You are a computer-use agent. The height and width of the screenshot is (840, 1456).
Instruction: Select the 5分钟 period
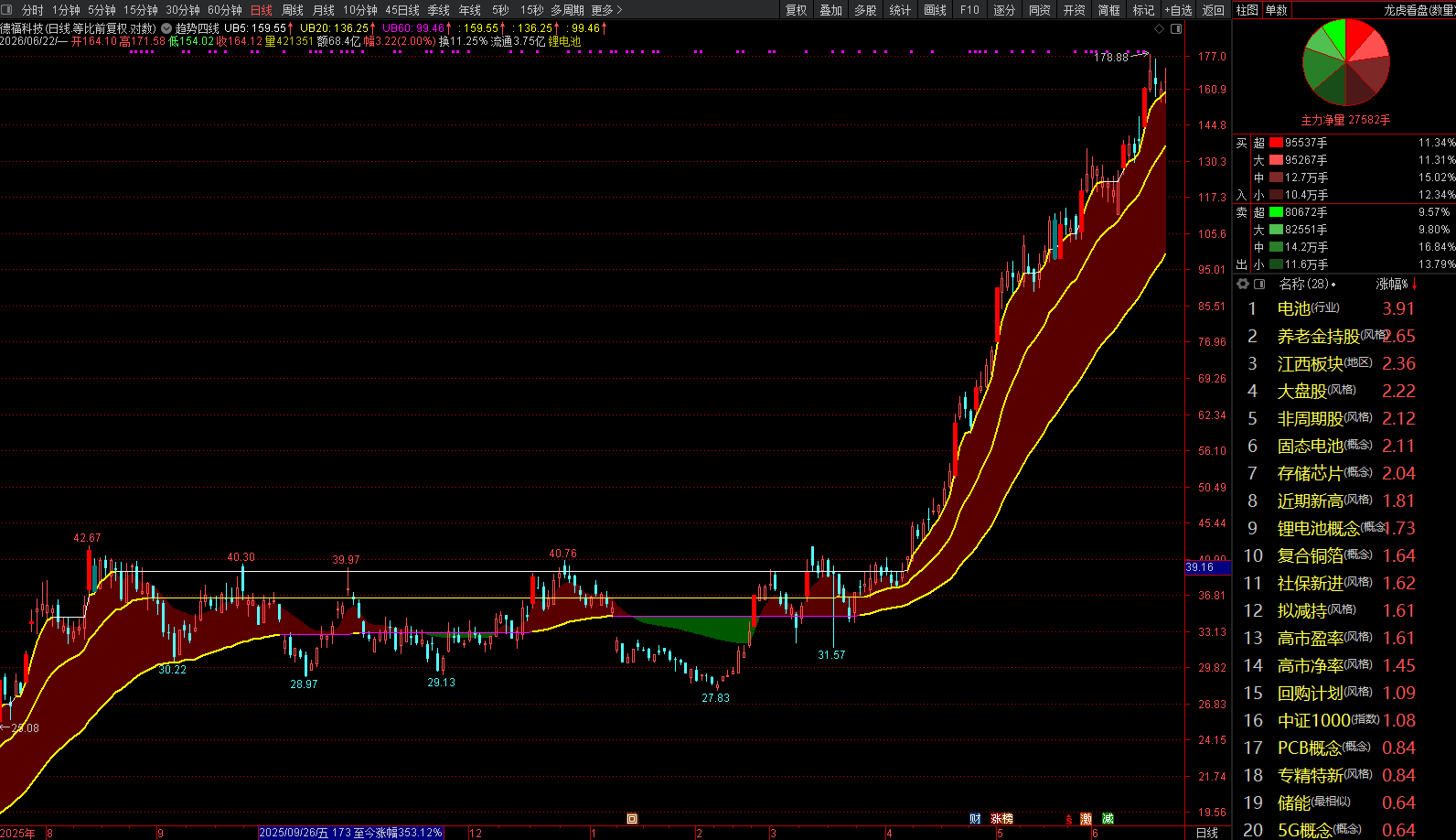pos(102,10)
